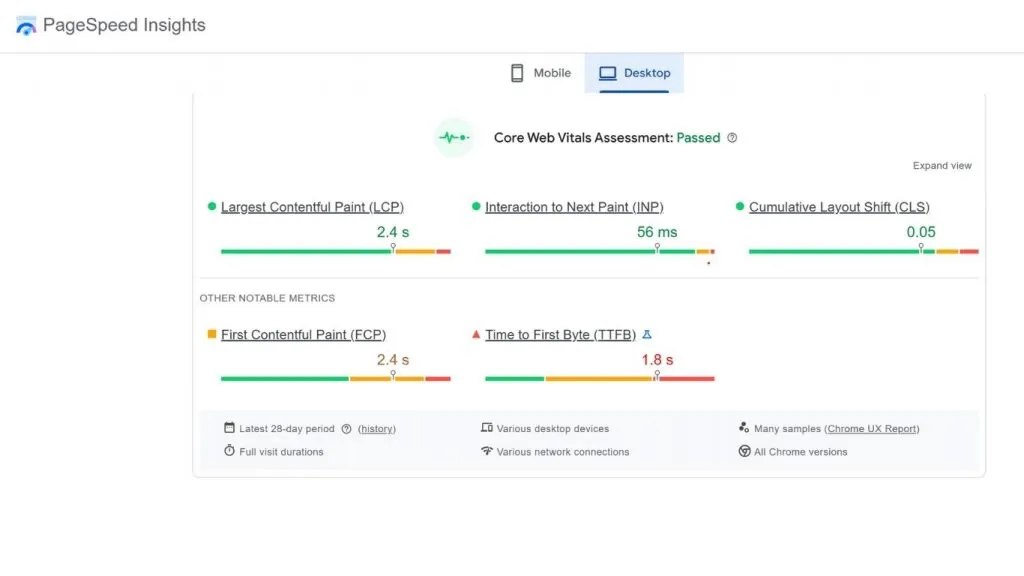The height and width of the screenshot is (576, 1024).
Task: Click the FCP distribution bar marker
Action: point(393,376)
